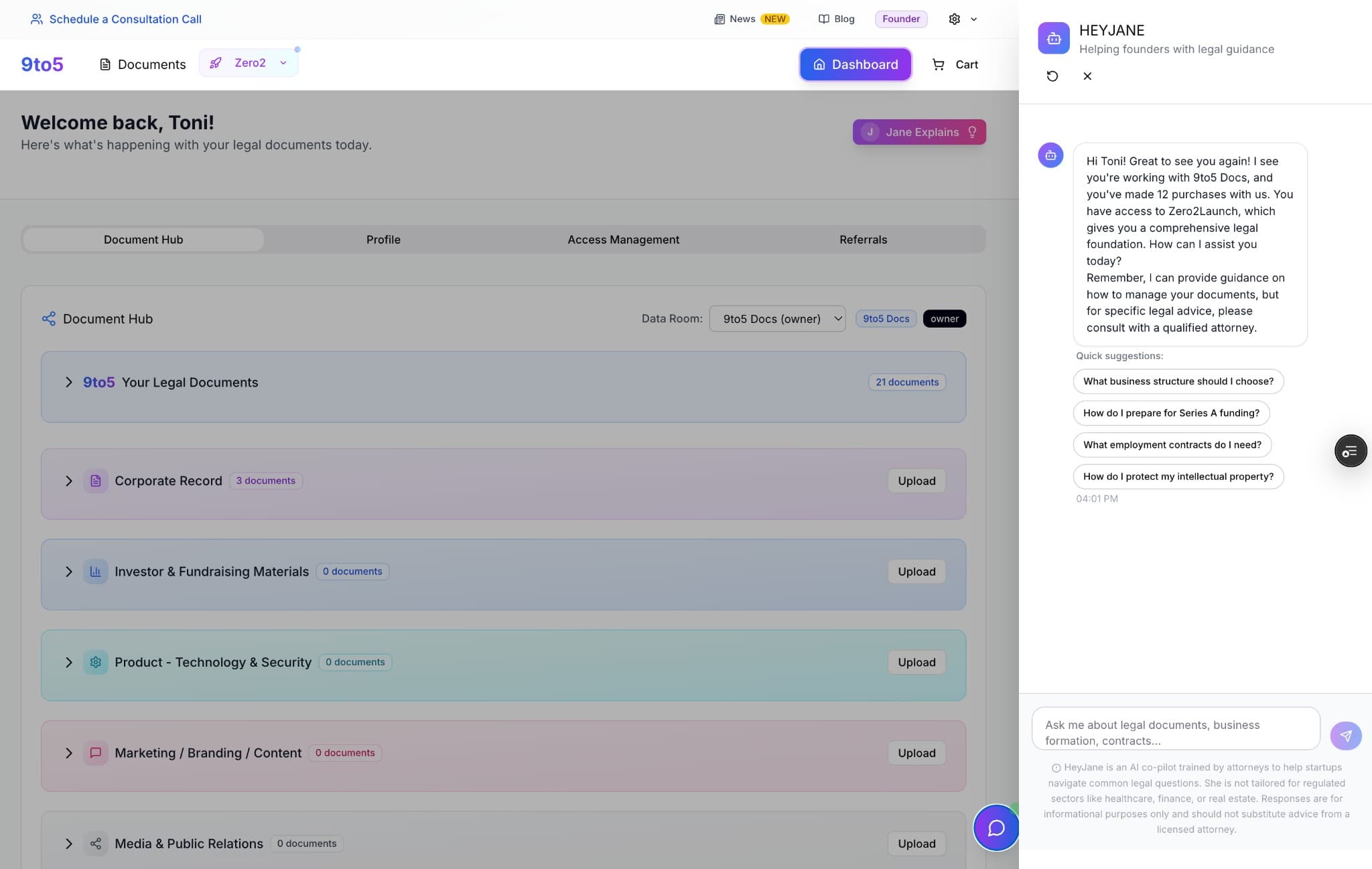Screen dimensions: 1372x869
Task: Close the HeyJane chat panel
Action: [1087, 76]
